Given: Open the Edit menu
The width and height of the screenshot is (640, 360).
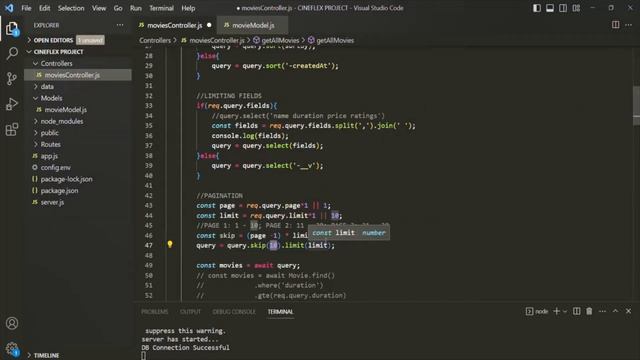Looking at the screenshot, I should point(44,8).
